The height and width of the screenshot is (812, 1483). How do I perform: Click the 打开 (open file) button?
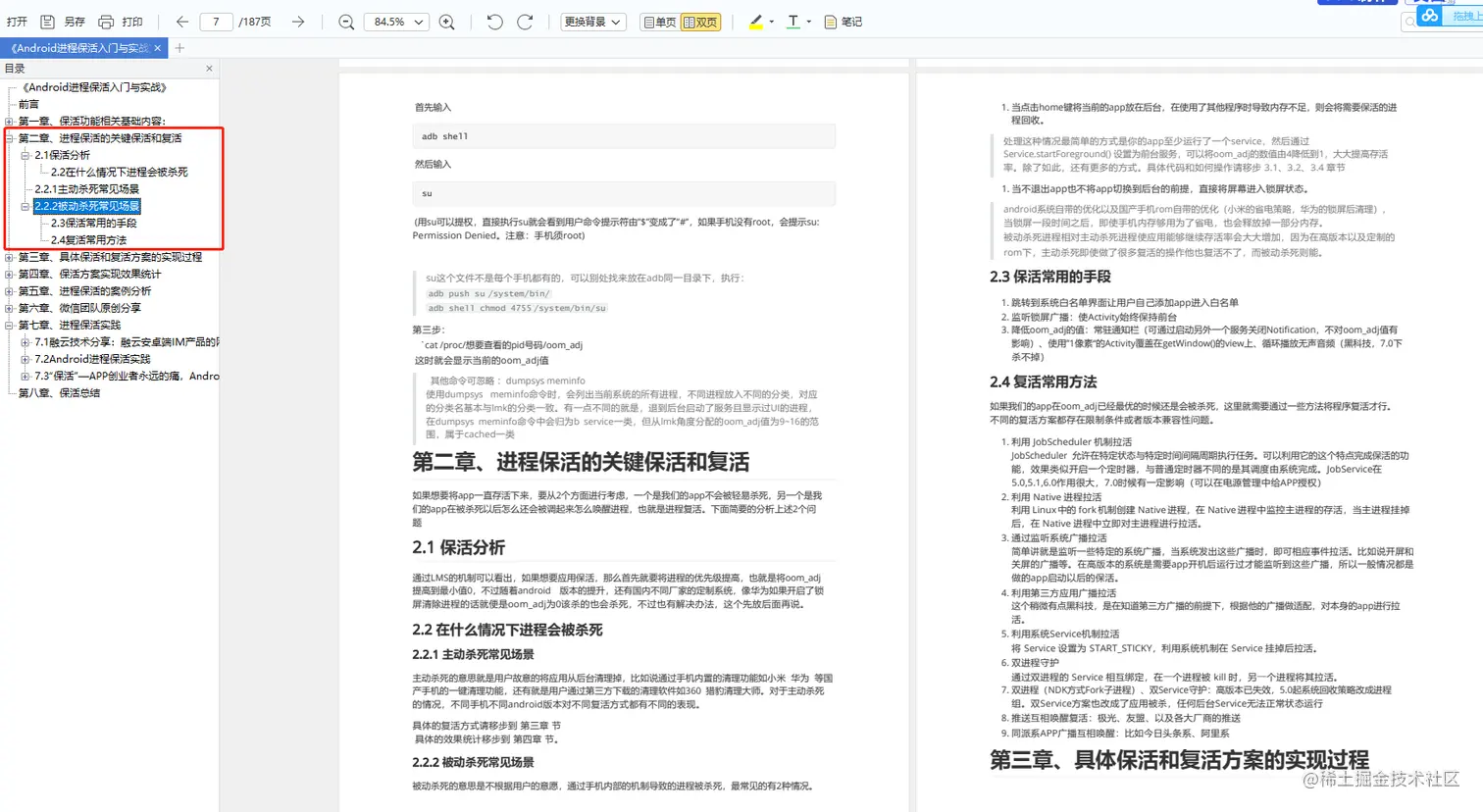17,22
